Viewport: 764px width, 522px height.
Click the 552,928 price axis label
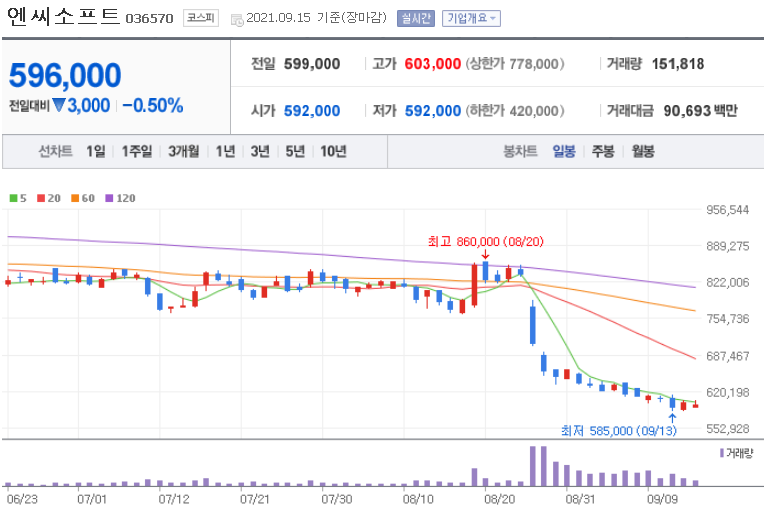click(728, 428)
